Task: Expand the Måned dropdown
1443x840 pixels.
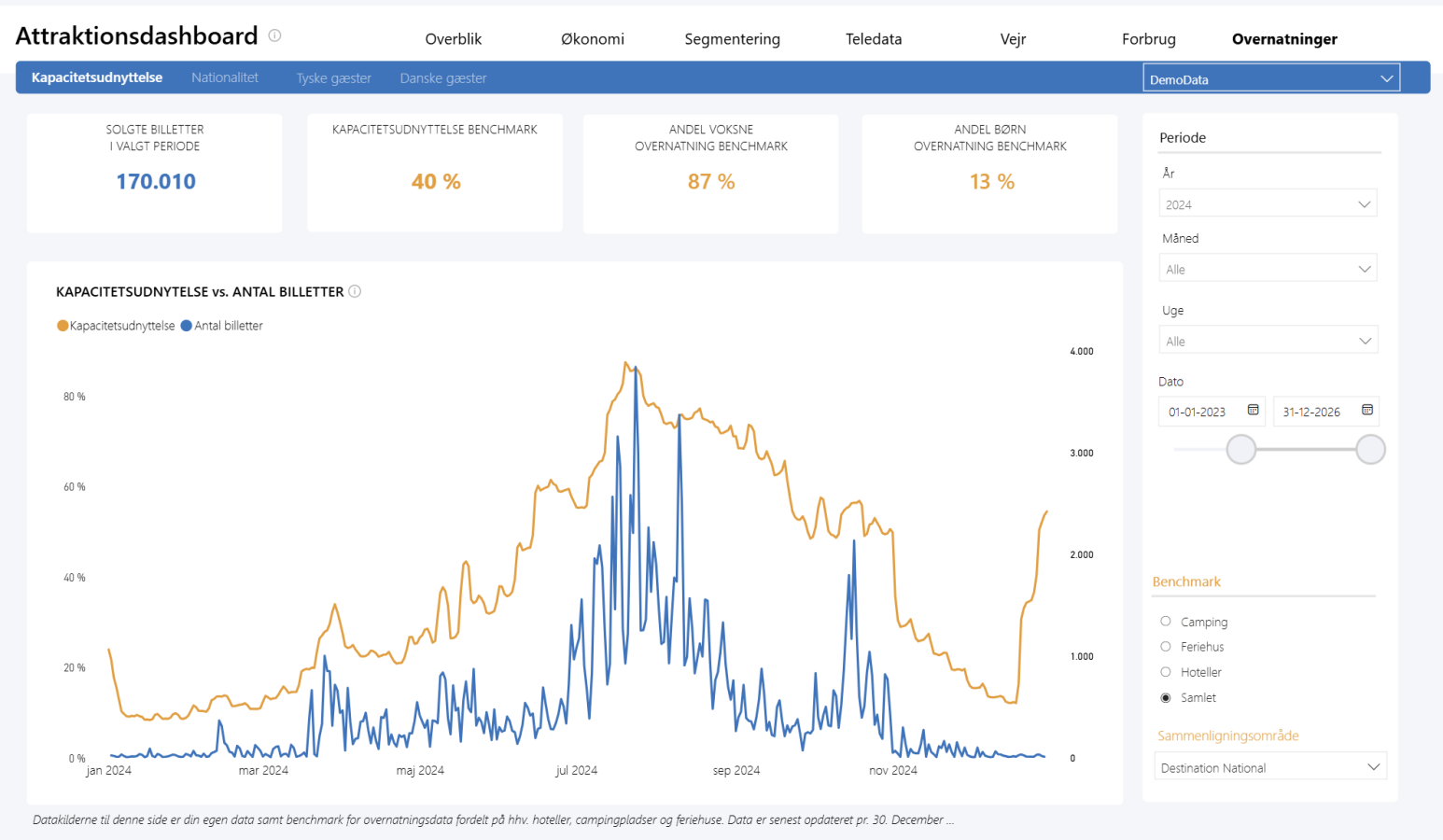Action: [1268, 269]
